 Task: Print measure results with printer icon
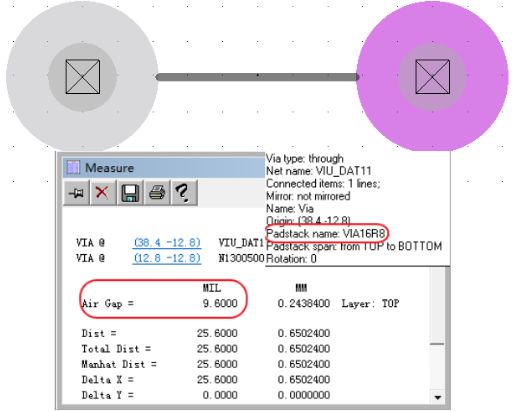pos(157,192)
